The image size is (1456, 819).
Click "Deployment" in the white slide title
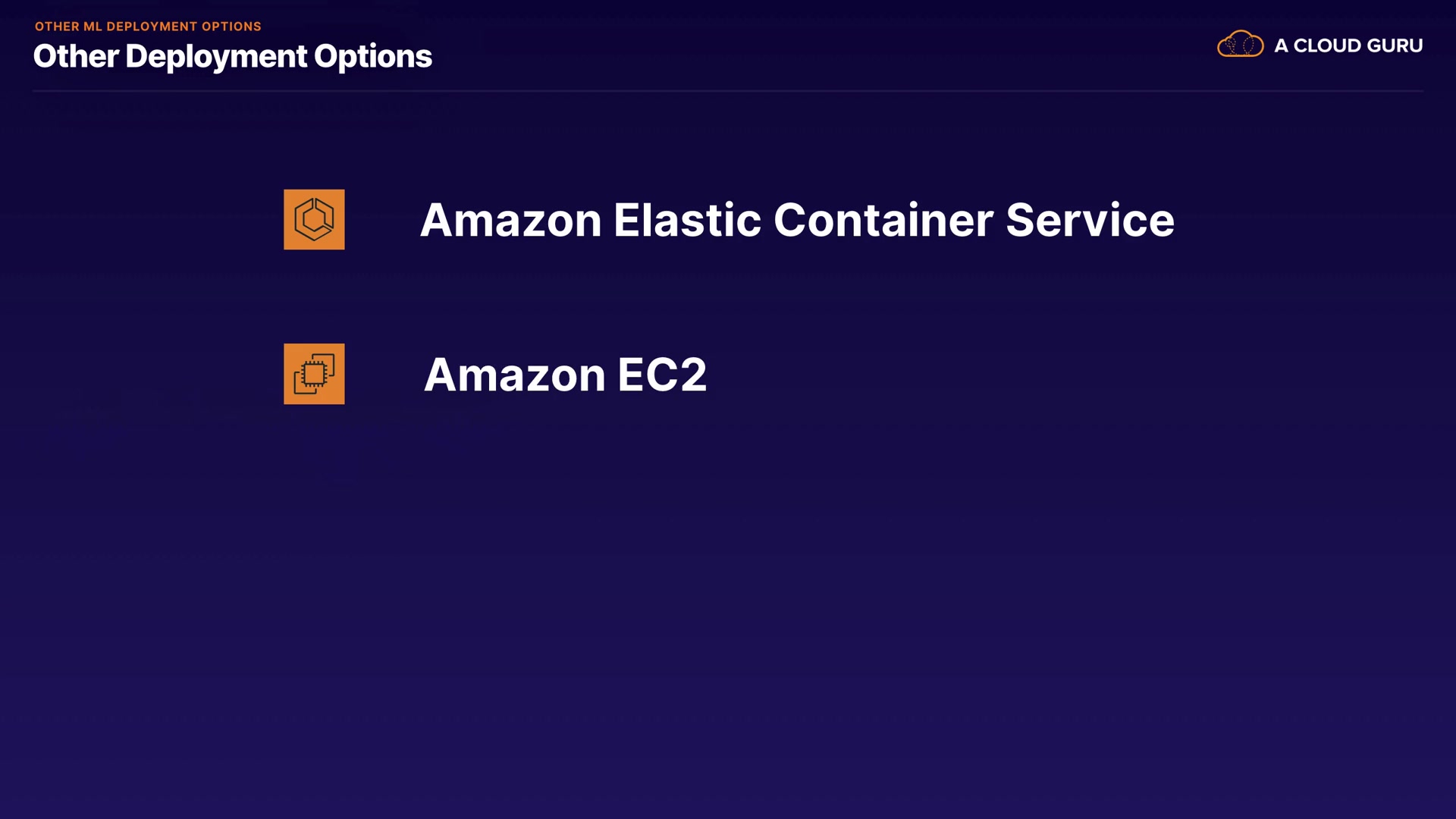pyautogui.click(x=216, y=57)
